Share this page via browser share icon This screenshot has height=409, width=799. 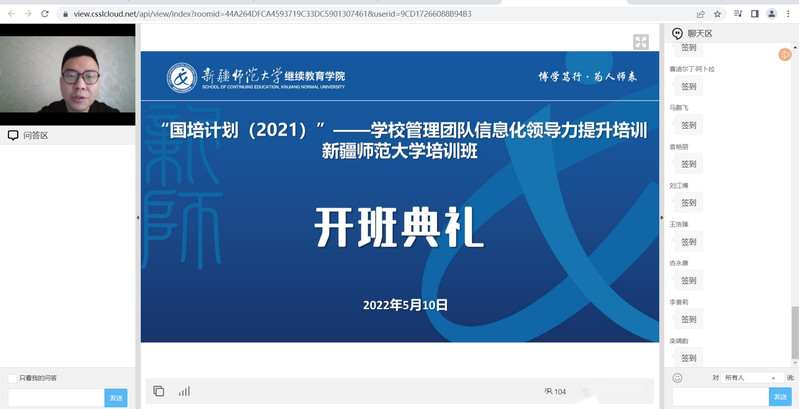701,14
